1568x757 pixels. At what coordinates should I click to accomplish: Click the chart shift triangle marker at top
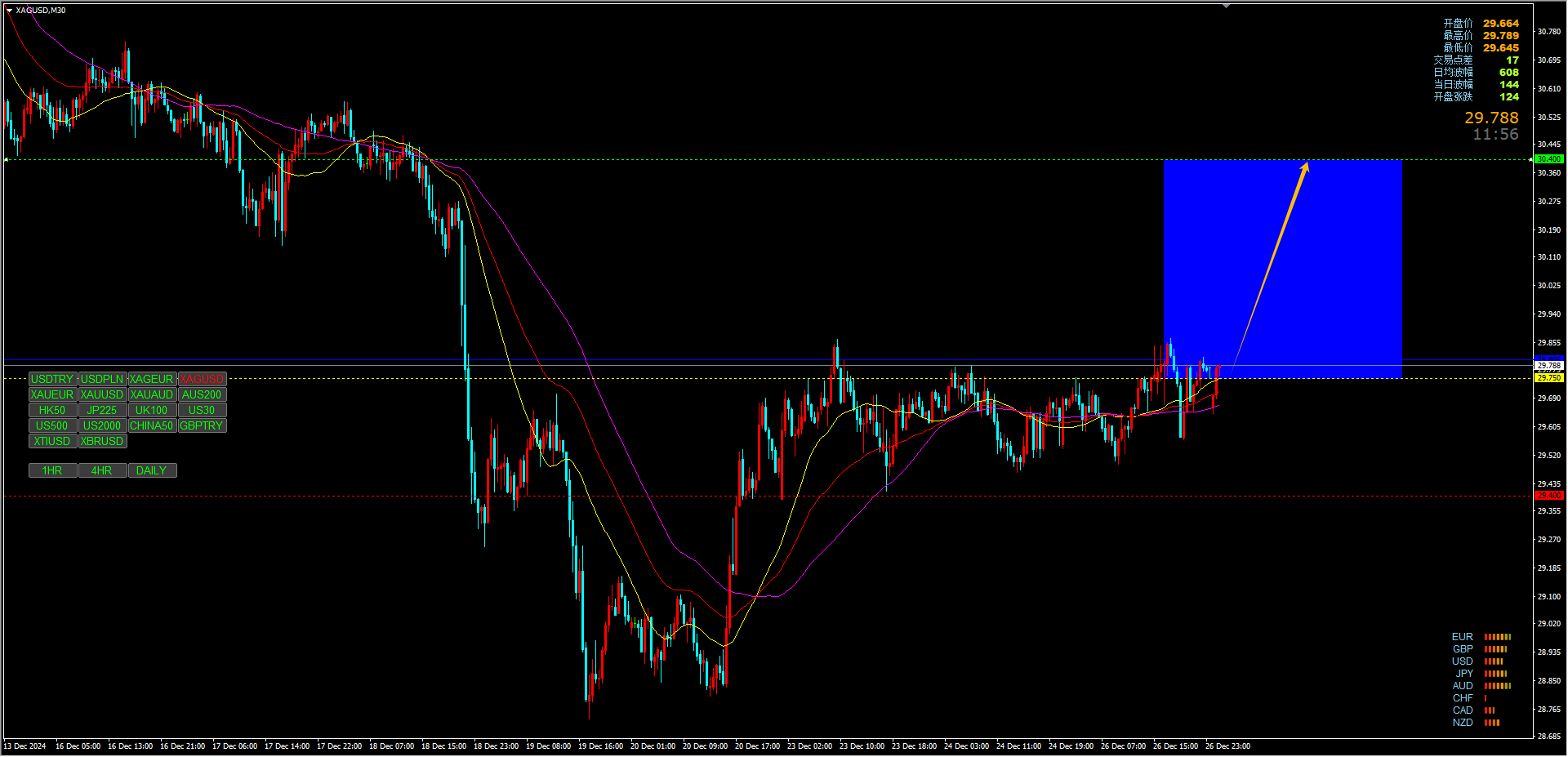[1226, 6]
